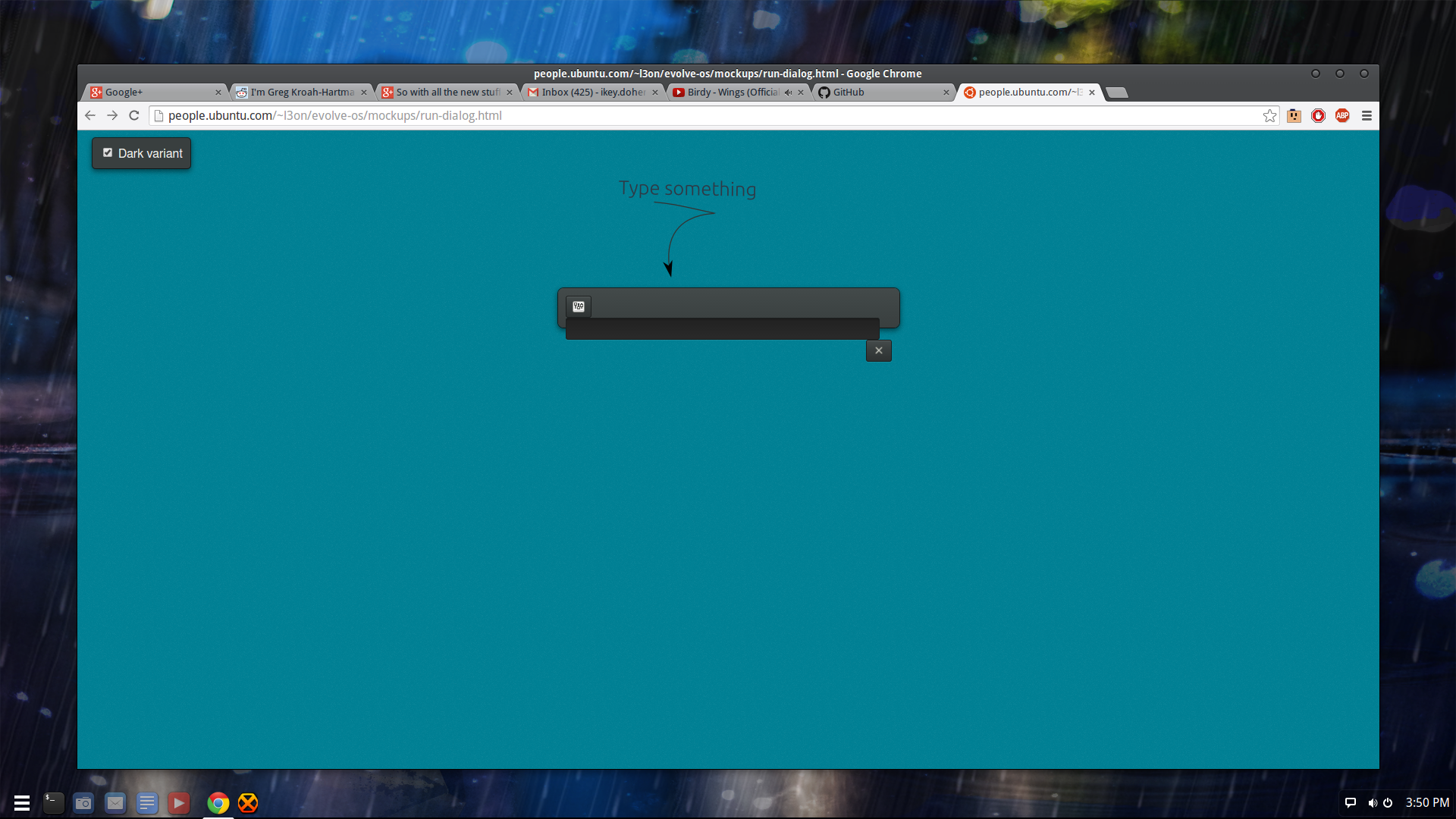Open the panel main menu
The width and height of the screenshot is (1456, 819).
click(22, 802)
